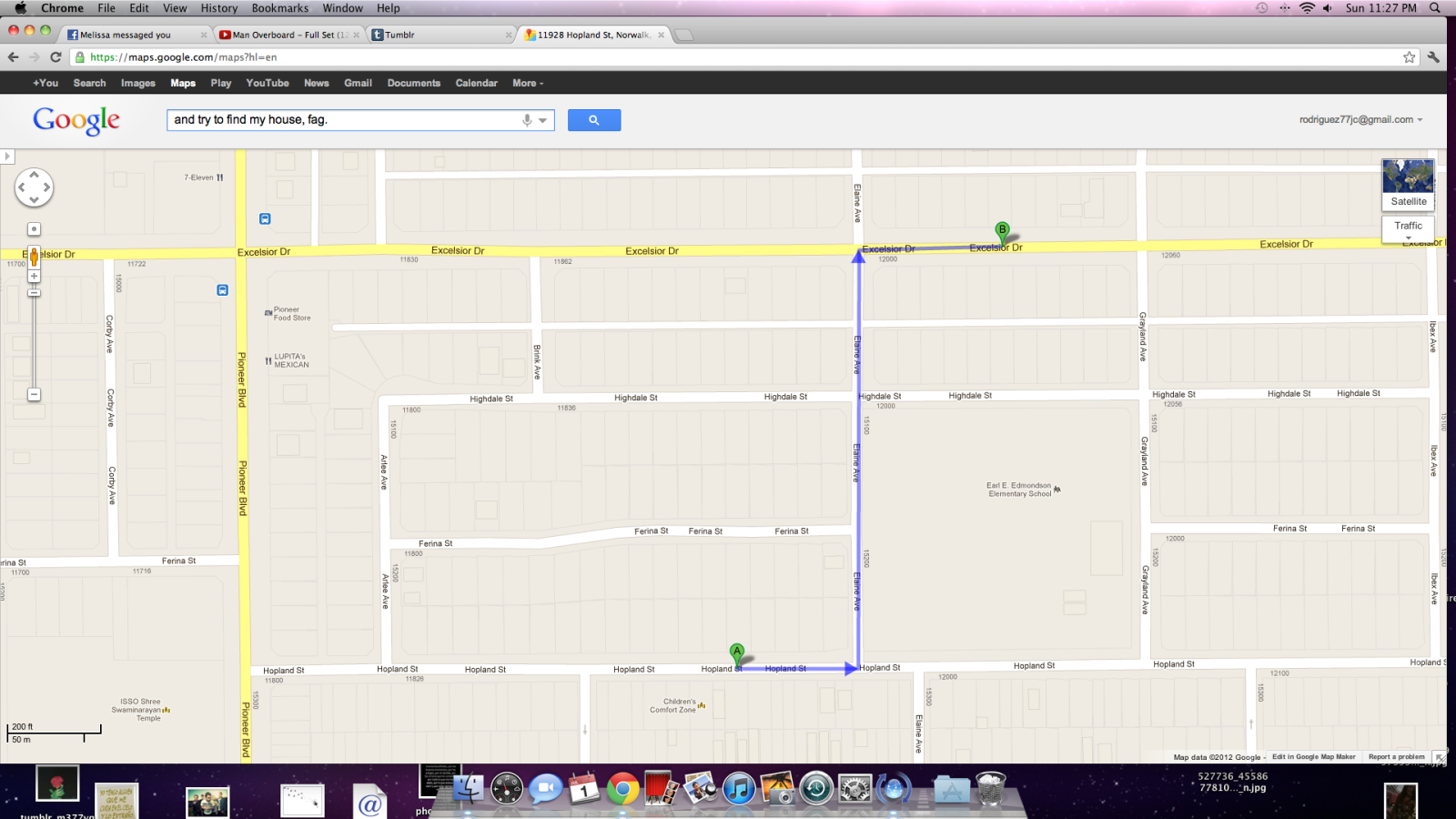Pan the map down arrow
This screenshot has width=1456, height=819.
pos(34,200)
